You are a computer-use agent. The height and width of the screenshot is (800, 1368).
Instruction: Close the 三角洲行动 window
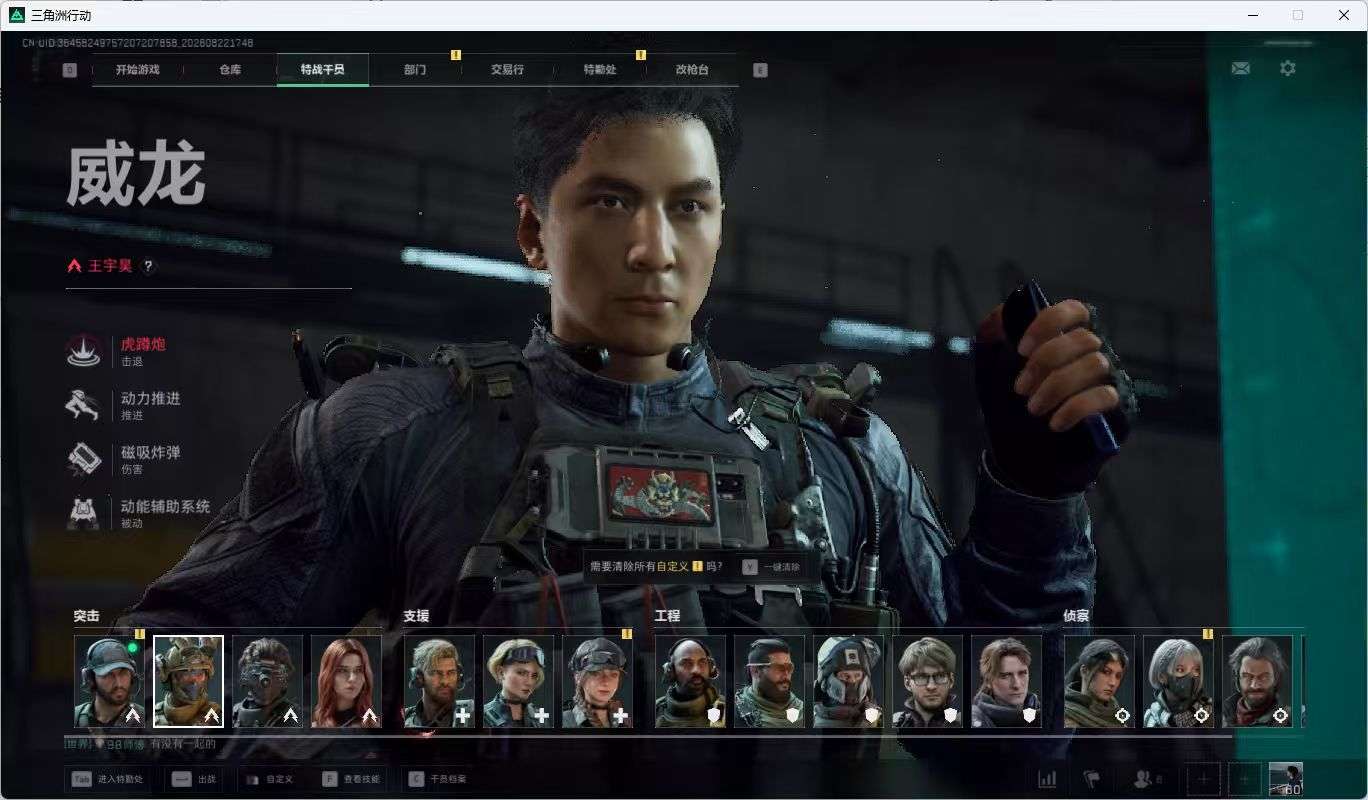pos(1343,15)
